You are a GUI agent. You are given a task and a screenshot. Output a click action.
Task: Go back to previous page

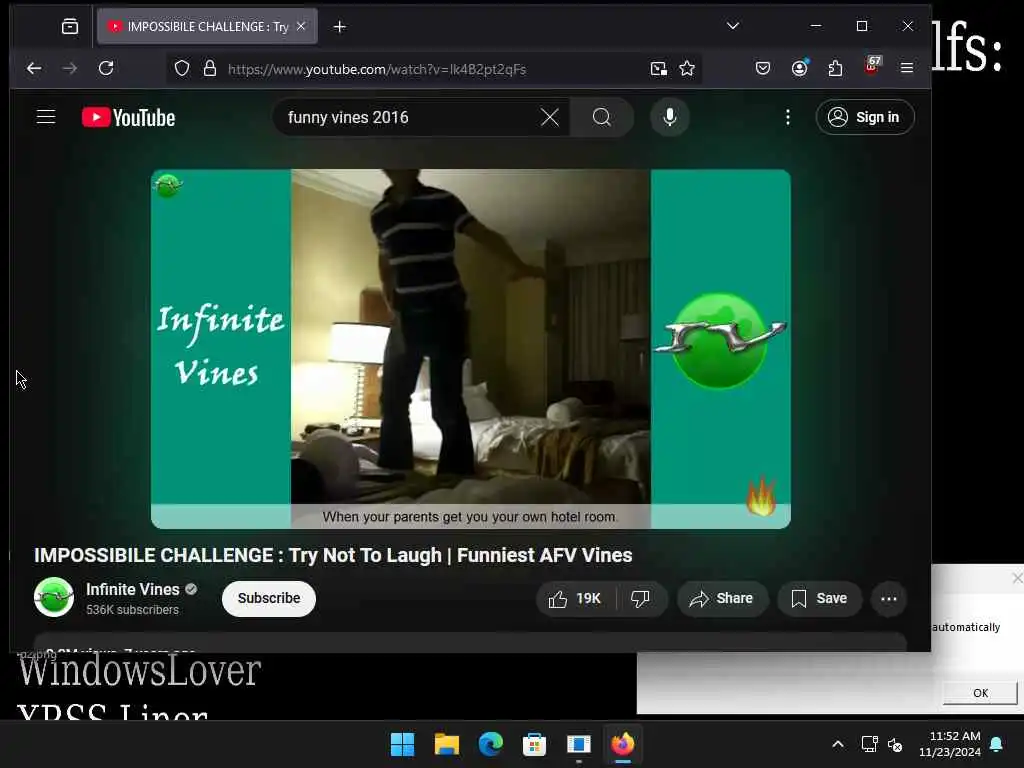pos(34,68)
